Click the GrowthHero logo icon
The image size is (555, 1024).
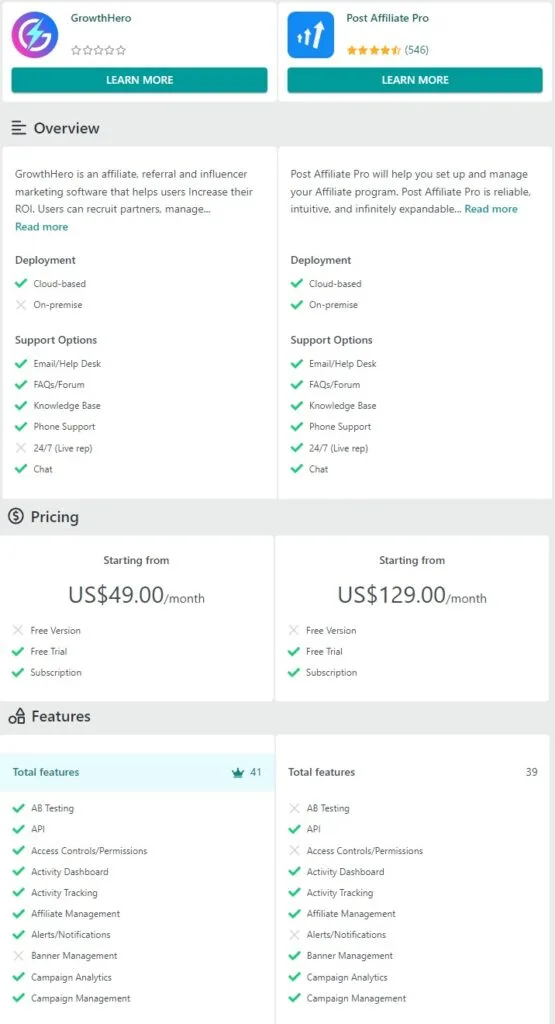35,35
